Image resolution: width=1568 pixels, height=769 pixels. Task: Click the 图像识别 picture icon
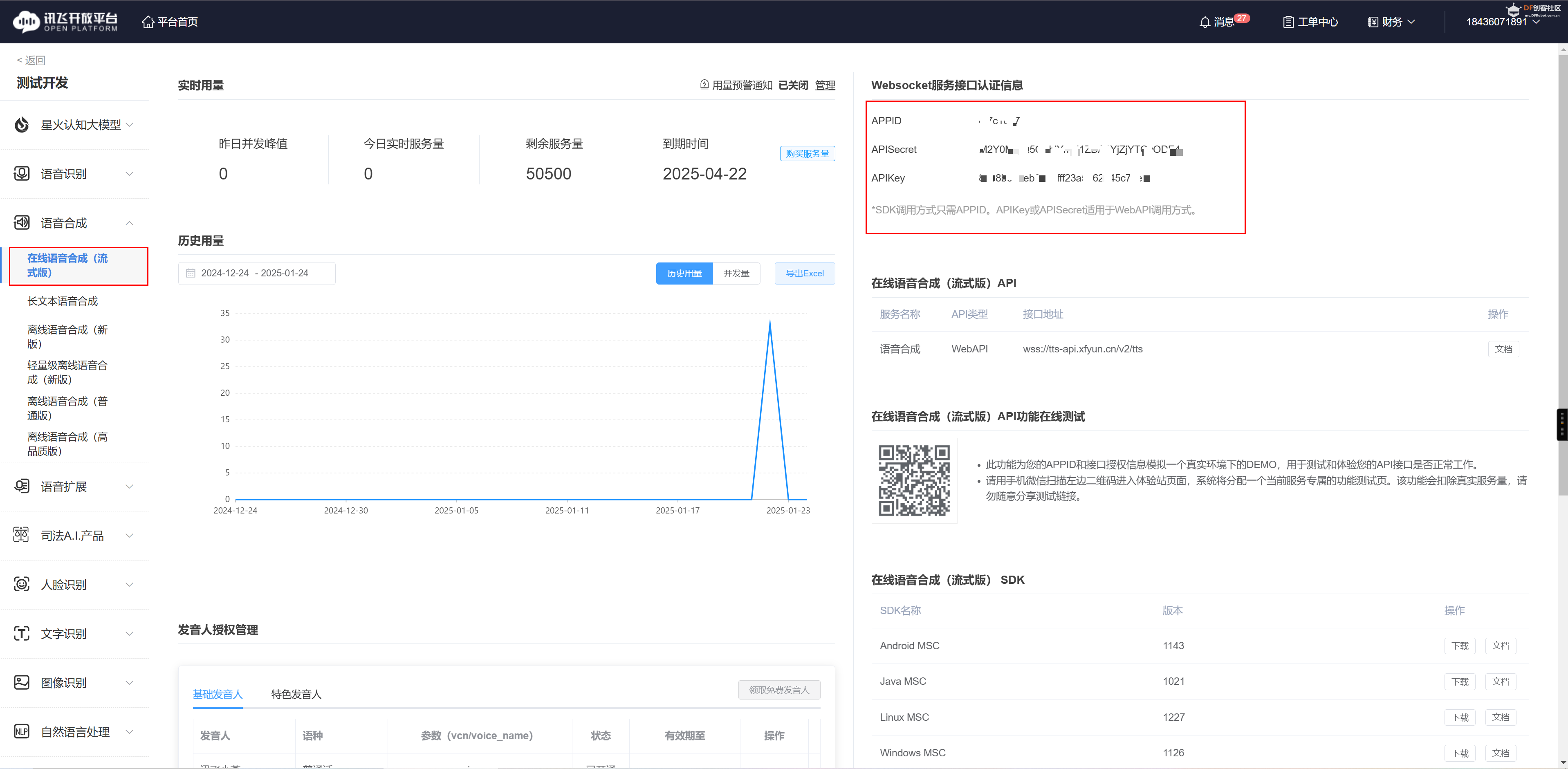coord(22,682)
